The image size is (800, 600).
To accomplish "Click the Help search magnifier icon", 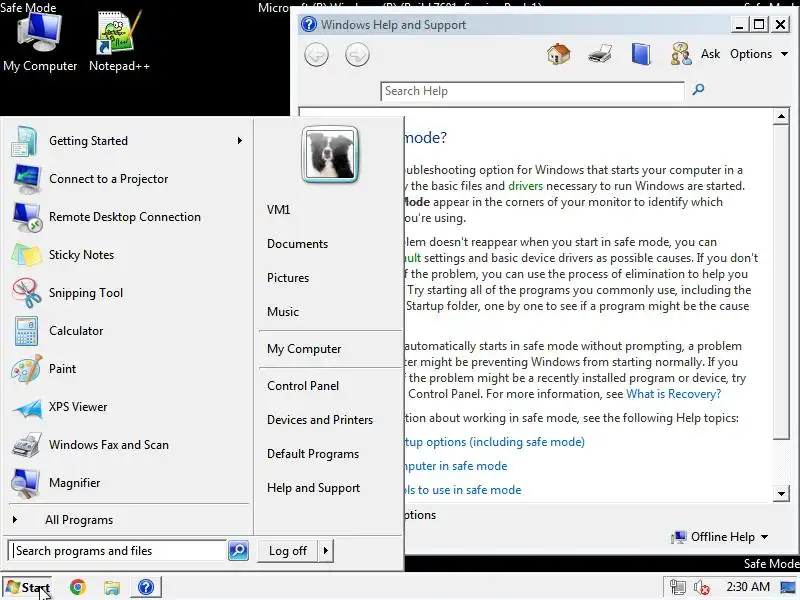I will pyautogui.click(x=698, y=90).
